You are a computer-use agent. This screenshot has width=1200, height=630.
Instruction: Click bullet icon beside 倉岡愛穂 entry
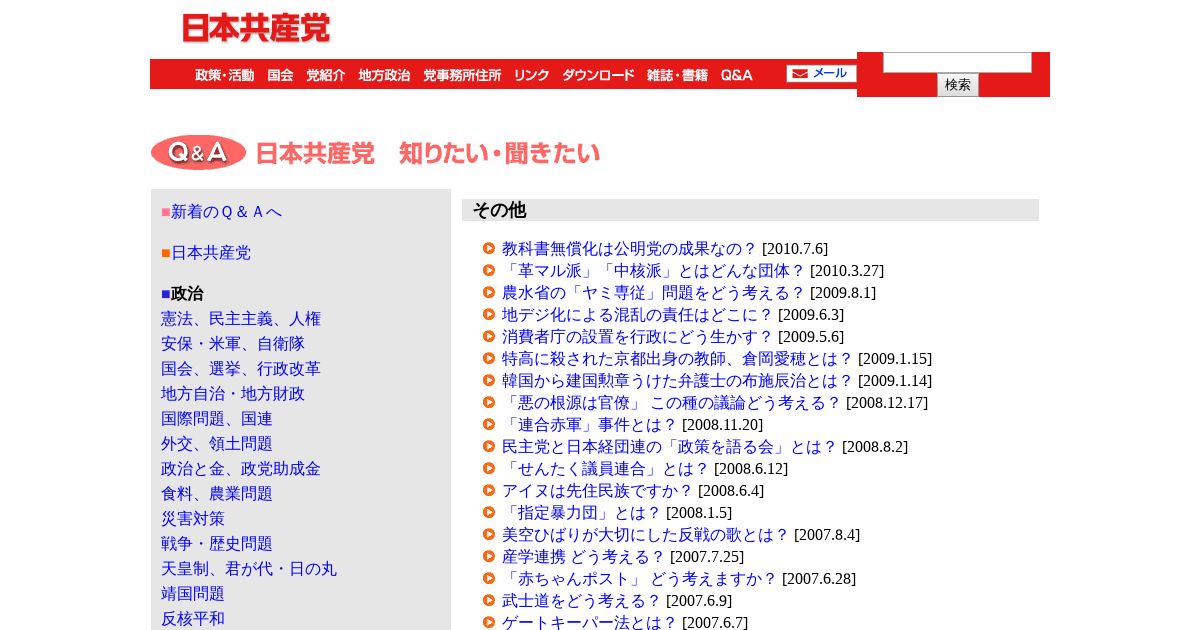point(489,358)
